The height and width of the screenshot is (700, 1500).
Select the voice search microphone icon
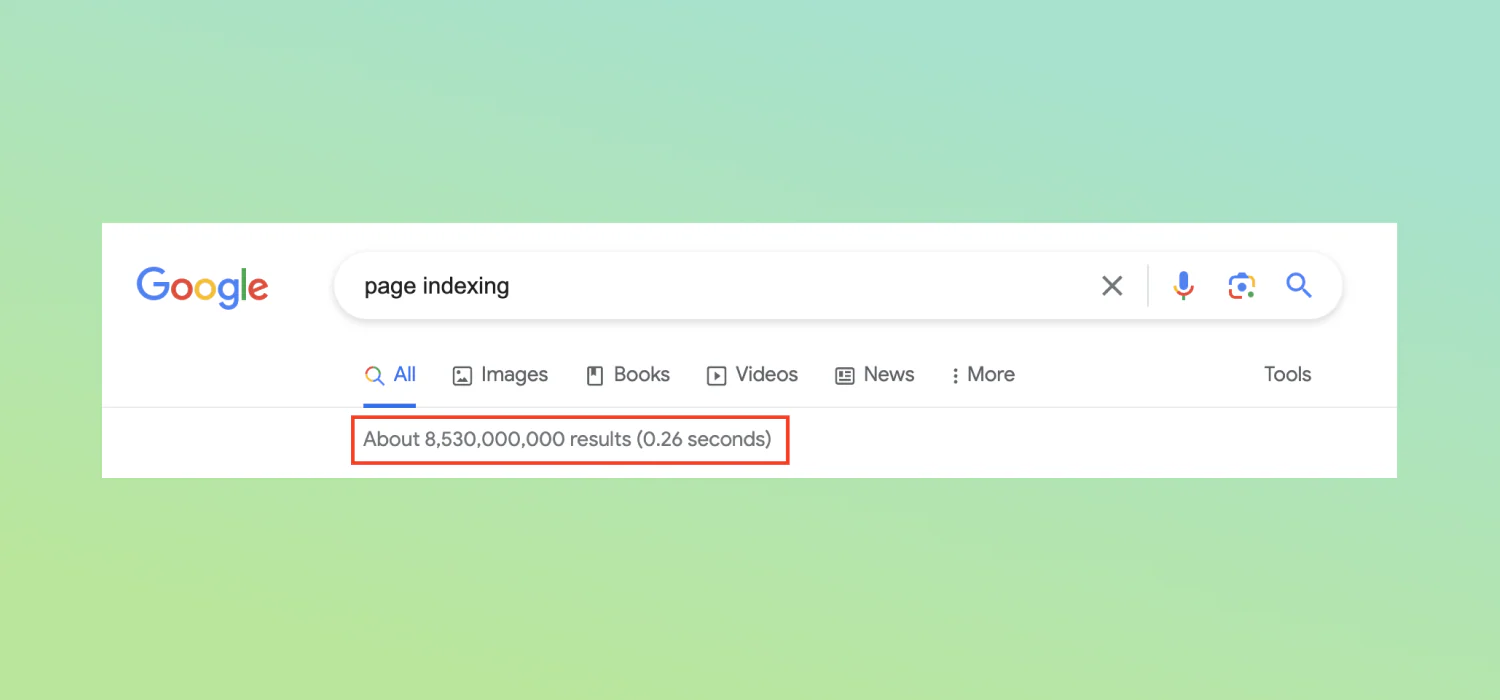coord(1183,285)
